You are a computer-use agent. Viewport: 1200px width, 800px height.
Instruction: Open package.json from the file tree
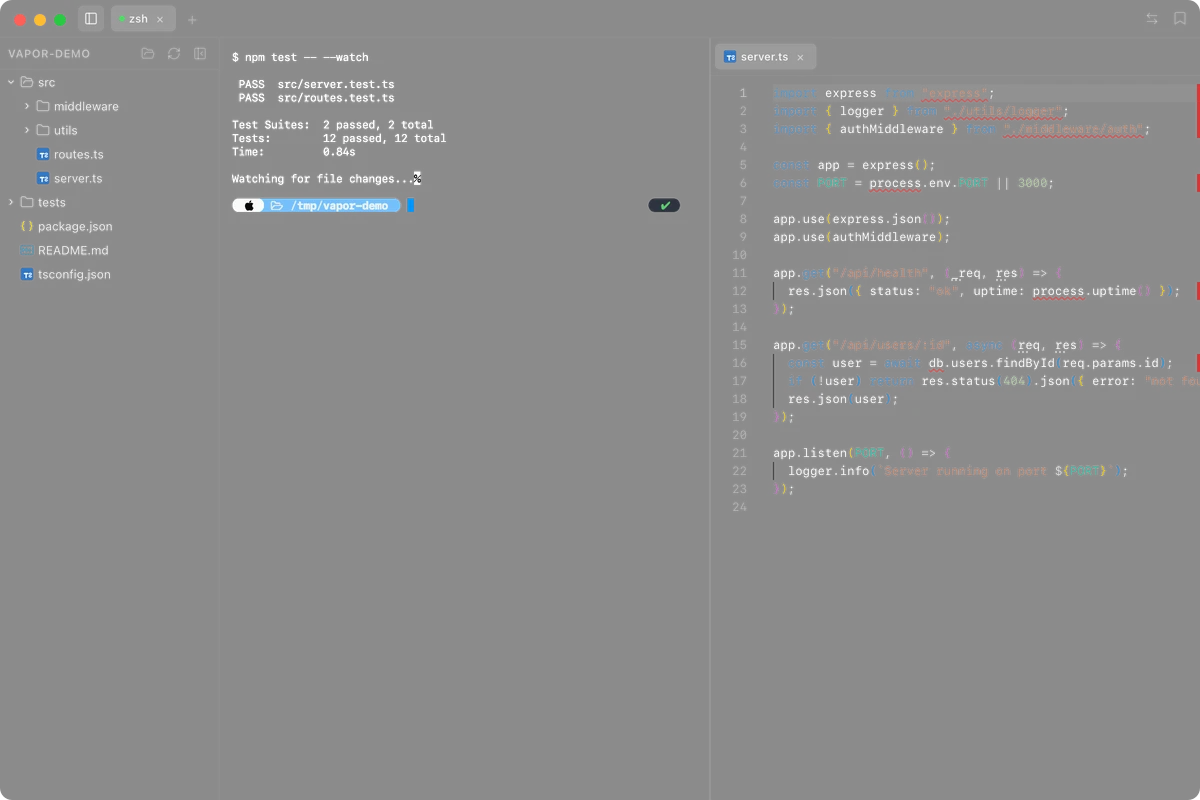(75, 226)
